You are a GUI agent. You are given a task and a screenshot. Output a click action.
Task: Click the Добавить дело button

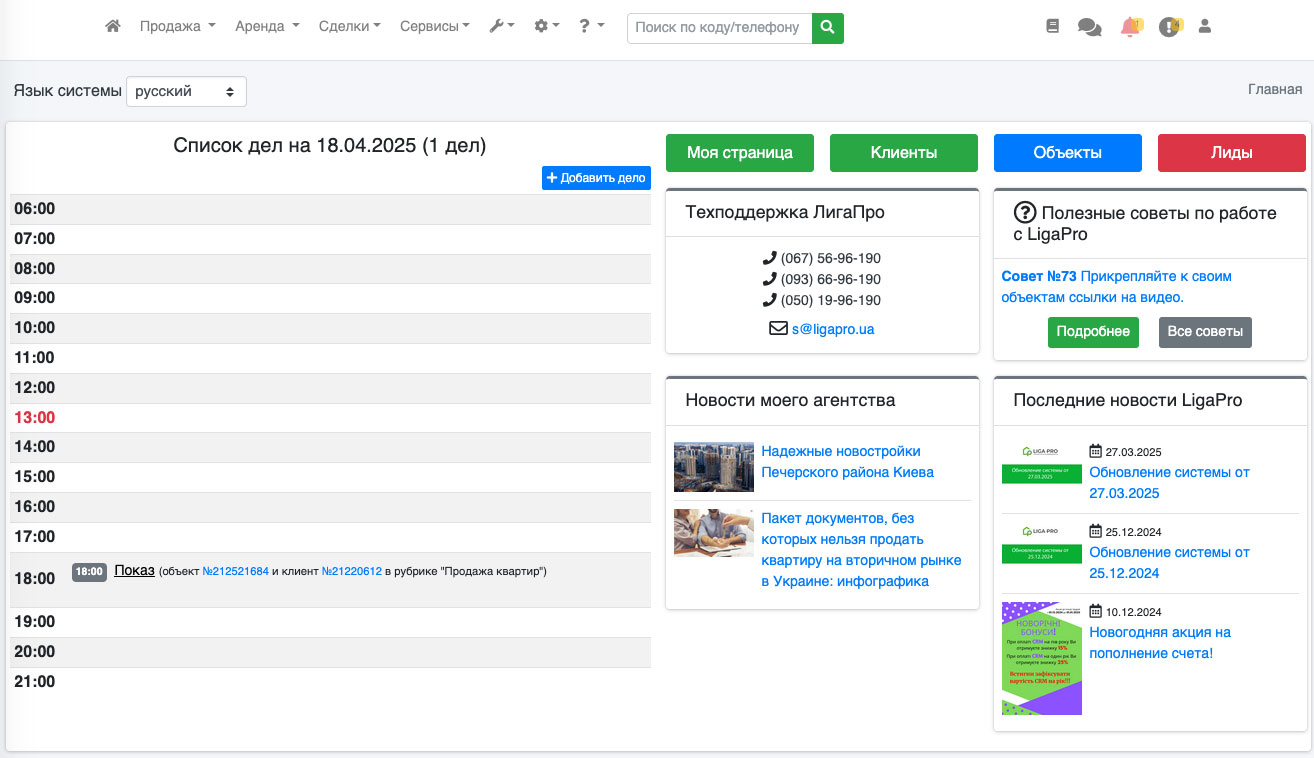(x=596, y=178)
